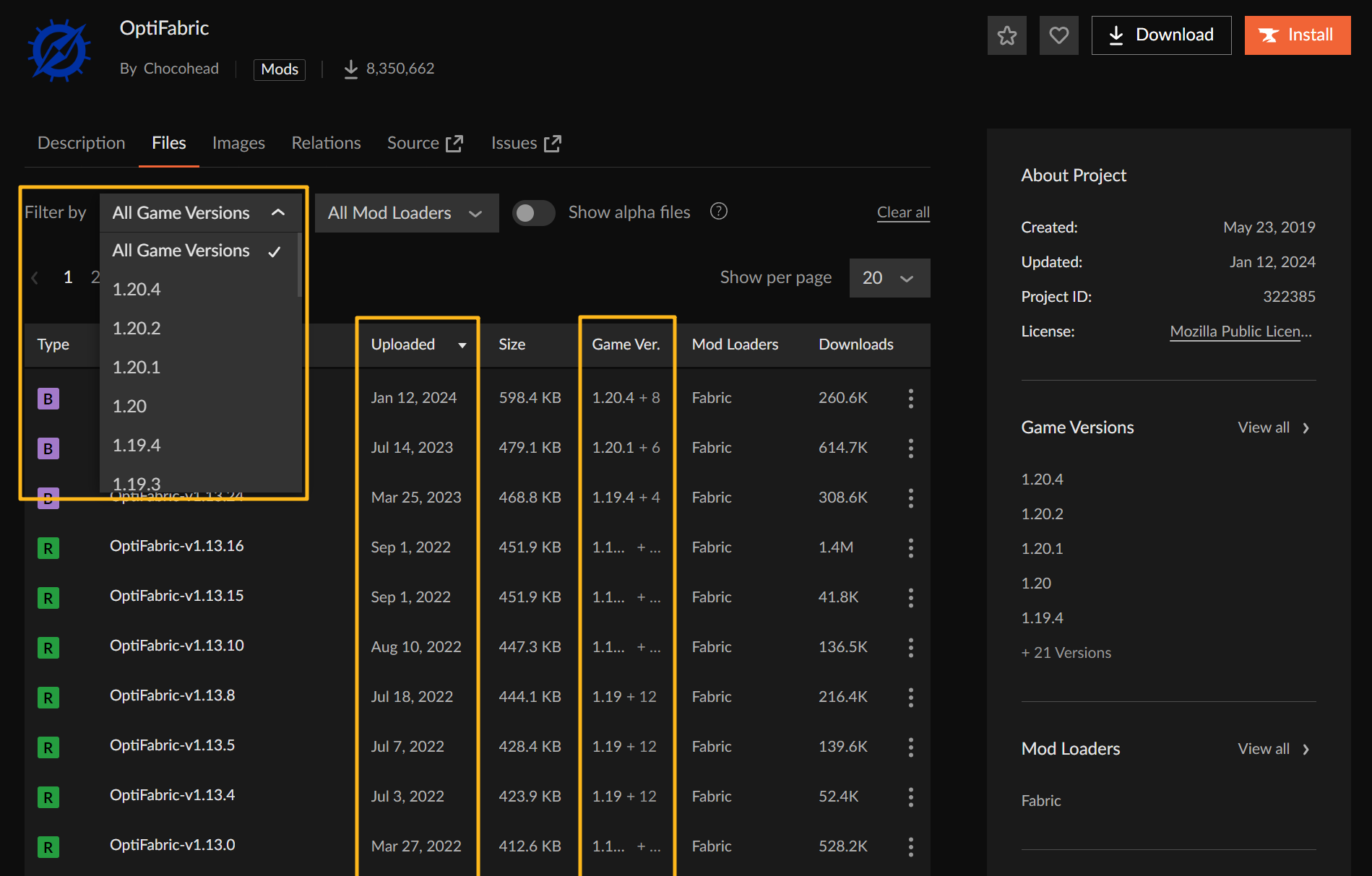Click the Size column header
The width and height of the screenshot is (1372, 876).
512,344
